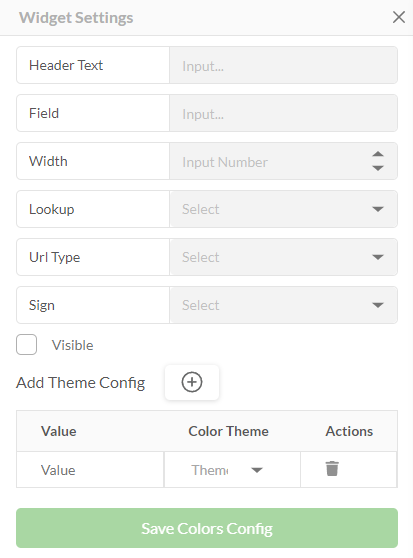The height and width of the screenshot is (558, 413).
Task: Click the Width label
Action: pyautogui.click(x=48, y=161)
